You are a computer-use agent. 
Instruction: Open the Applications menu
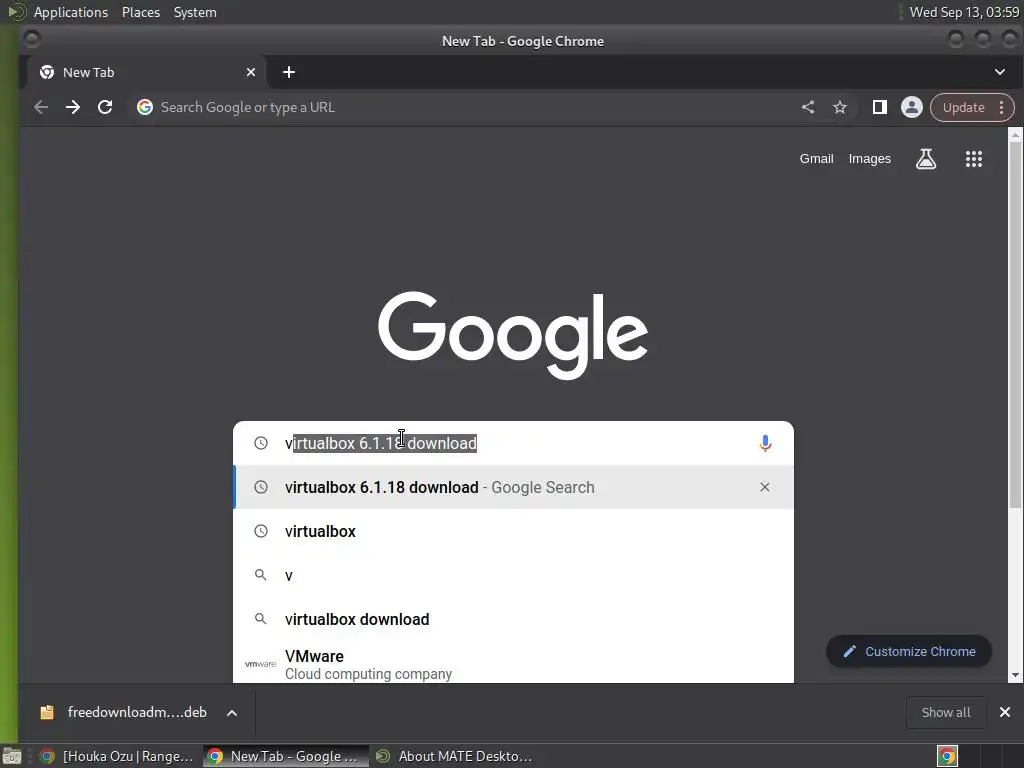tap(71, 12)
